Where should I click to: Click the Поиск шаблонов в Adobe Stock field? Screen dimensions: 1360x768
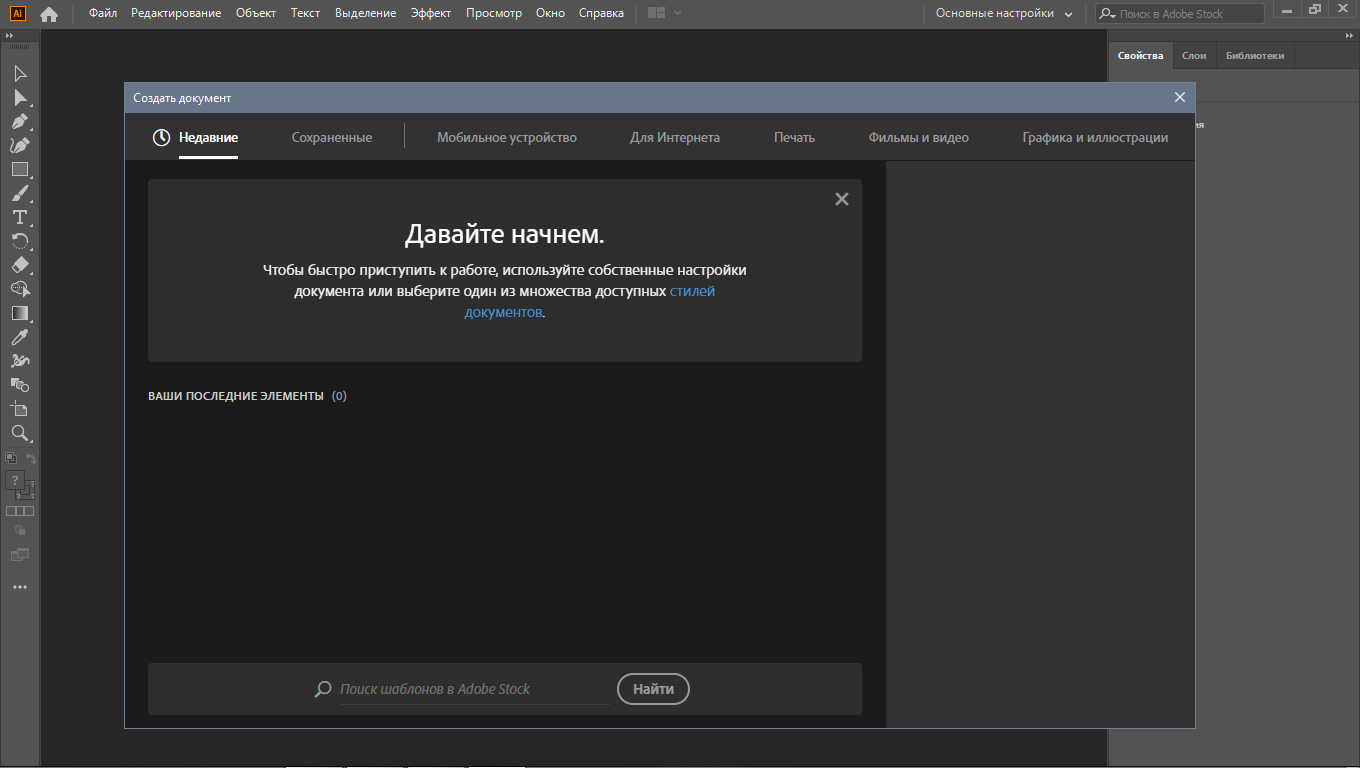tap(472, 689)
